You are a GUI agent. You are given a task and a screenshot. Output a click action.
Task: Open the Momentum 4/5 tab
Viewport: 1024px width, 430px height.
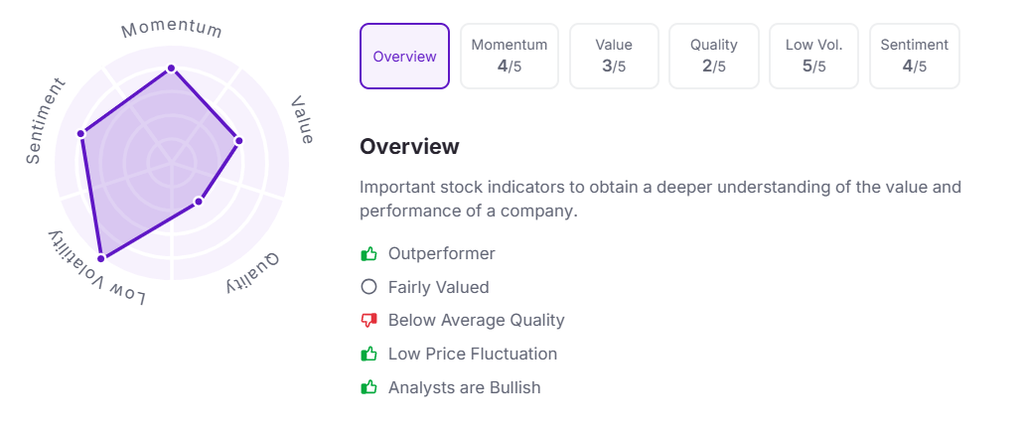click(509, 56)
